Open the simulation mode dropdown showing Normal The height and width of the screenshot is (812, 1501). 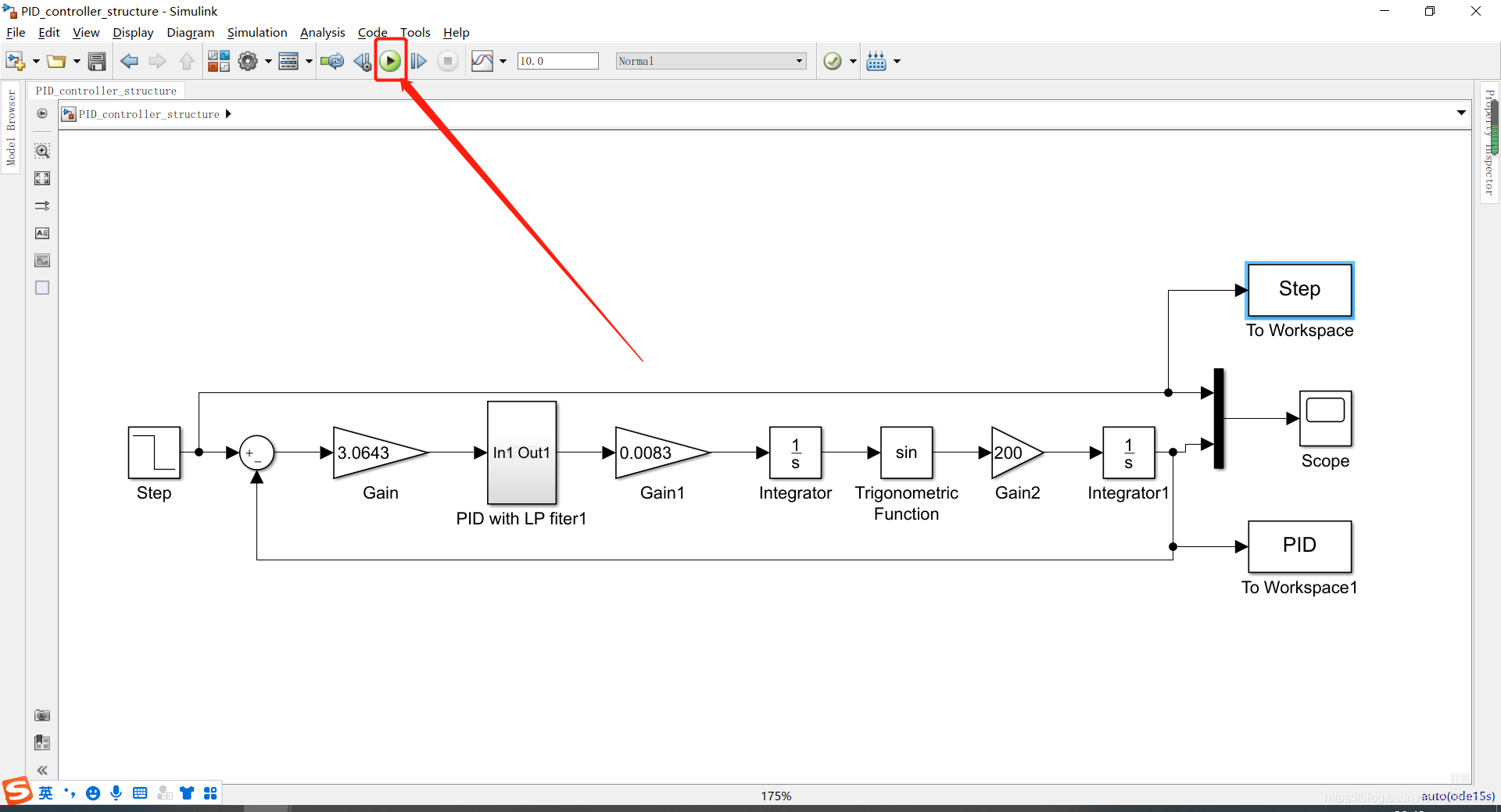pyautogui.click(x=798, y=60)
